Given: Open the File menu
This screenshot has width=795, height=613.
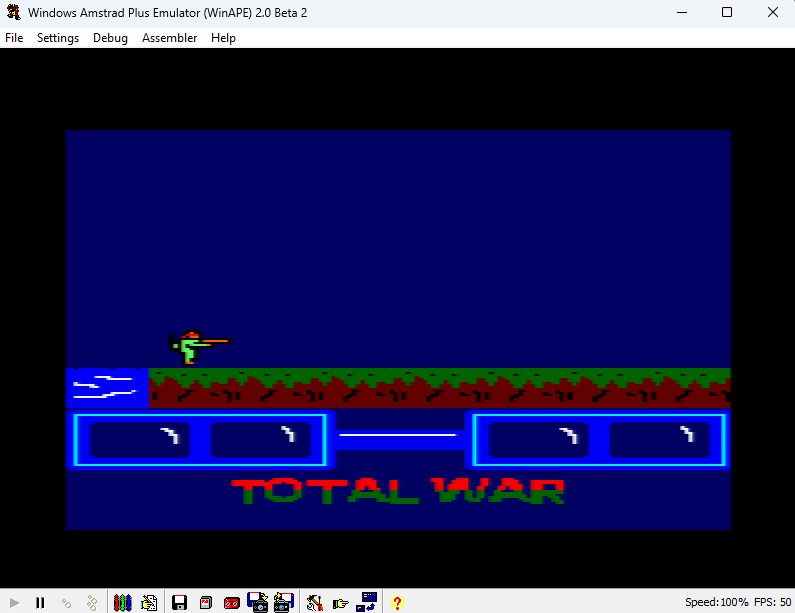Looking at the screenshot, I should (14, 38).
